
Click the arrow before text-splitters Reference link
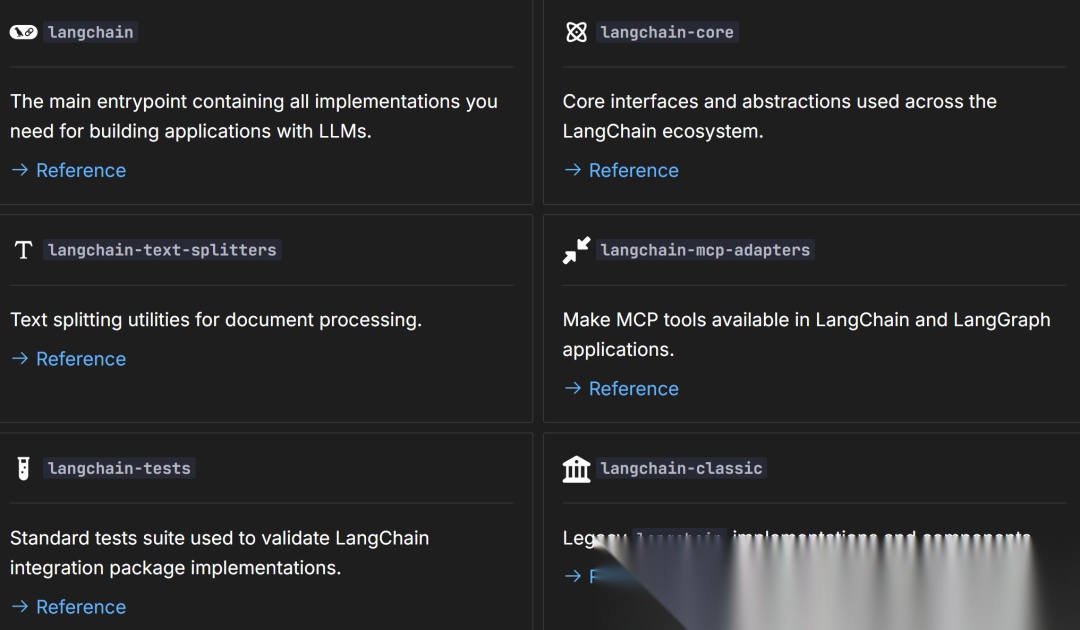click(20, 358)
